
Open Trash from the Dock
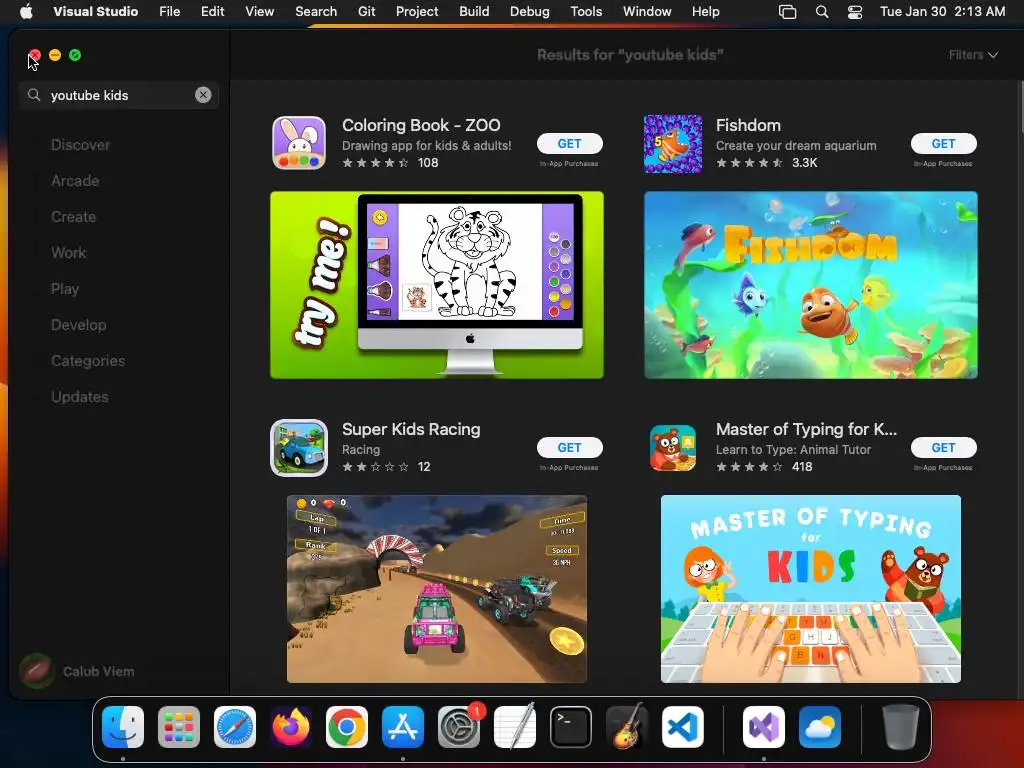pyautogui.click(x=901, y=727)
